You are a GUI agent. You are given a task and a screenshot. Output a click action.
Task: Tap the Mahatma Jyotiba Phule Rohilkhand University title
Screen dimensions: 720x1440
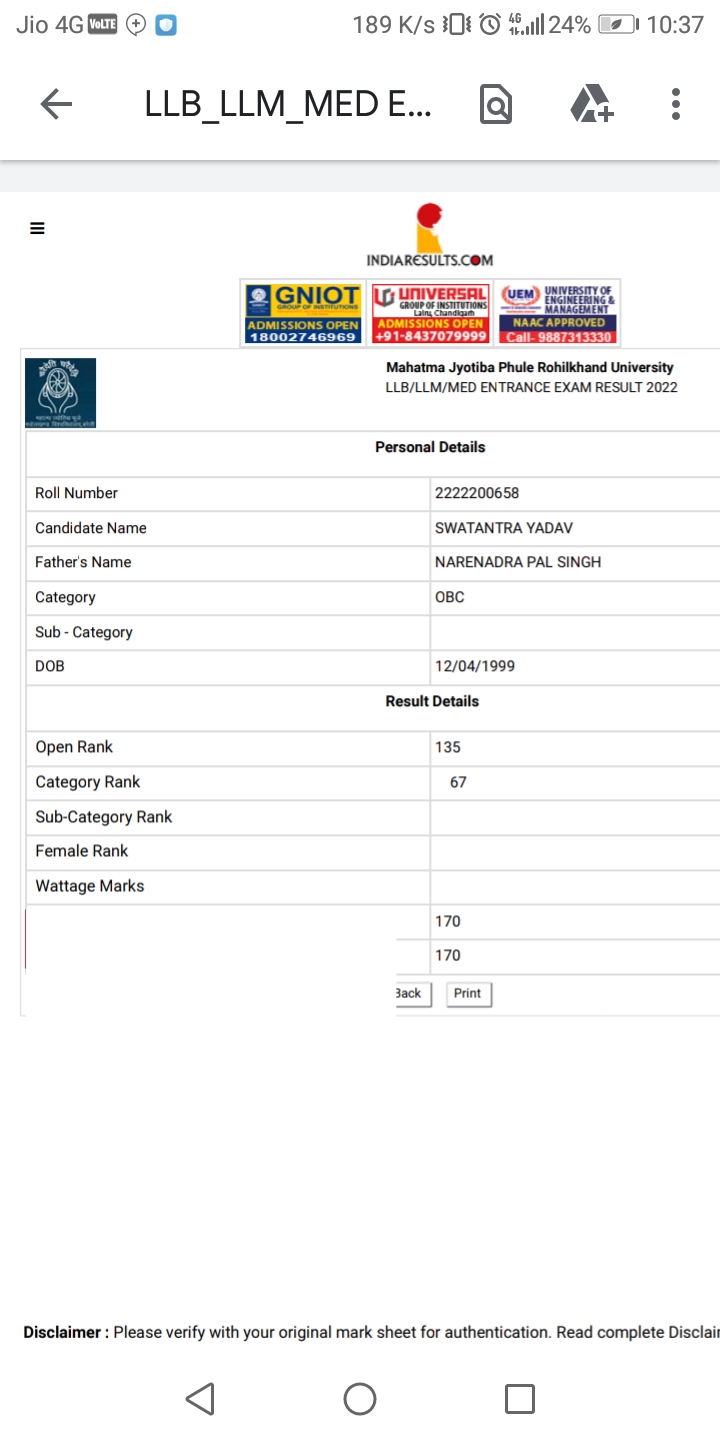pyautogui.click(x=530, y=367)
